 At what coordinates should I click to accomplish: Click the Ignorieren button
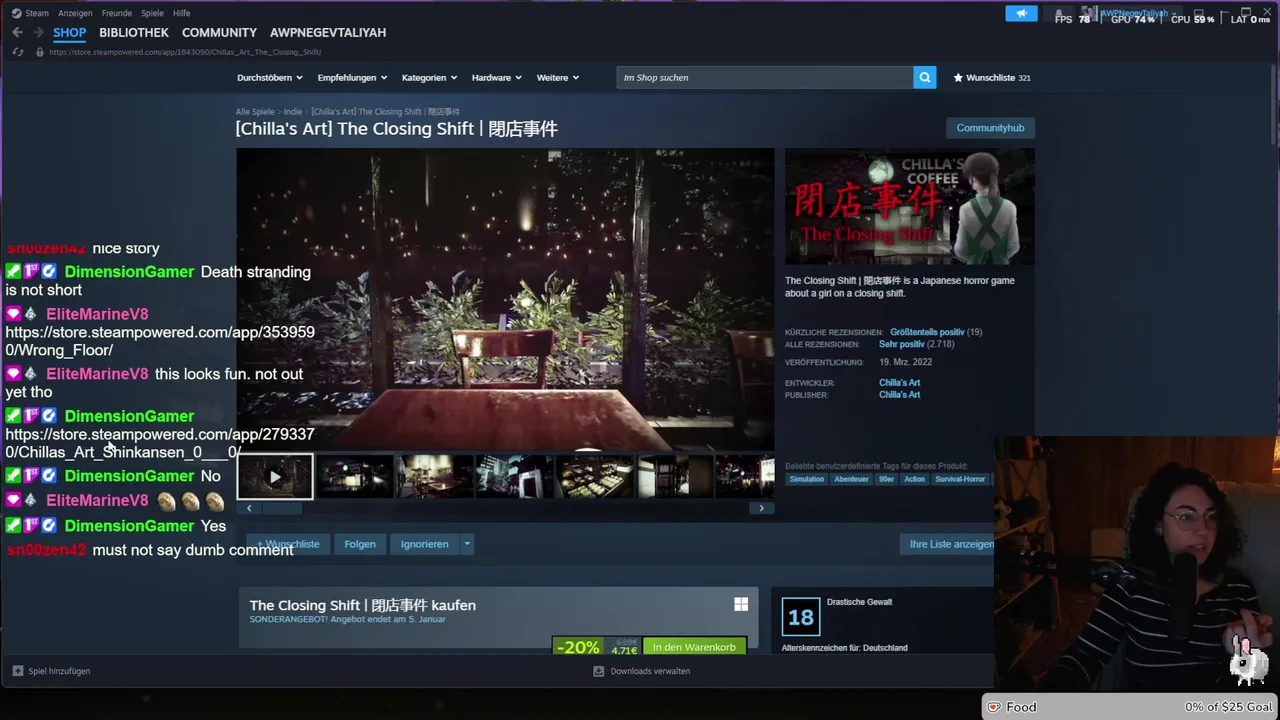pyautogui.click(x=425, y=544)
